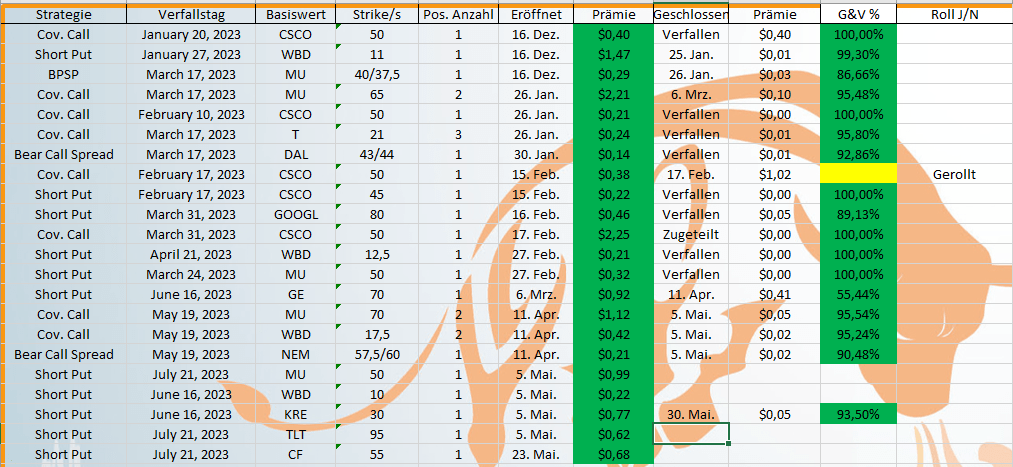This screenshot has width=1013, height=467.
Task: Select the KRE Basiswert cell
Action: pos(296,415)
